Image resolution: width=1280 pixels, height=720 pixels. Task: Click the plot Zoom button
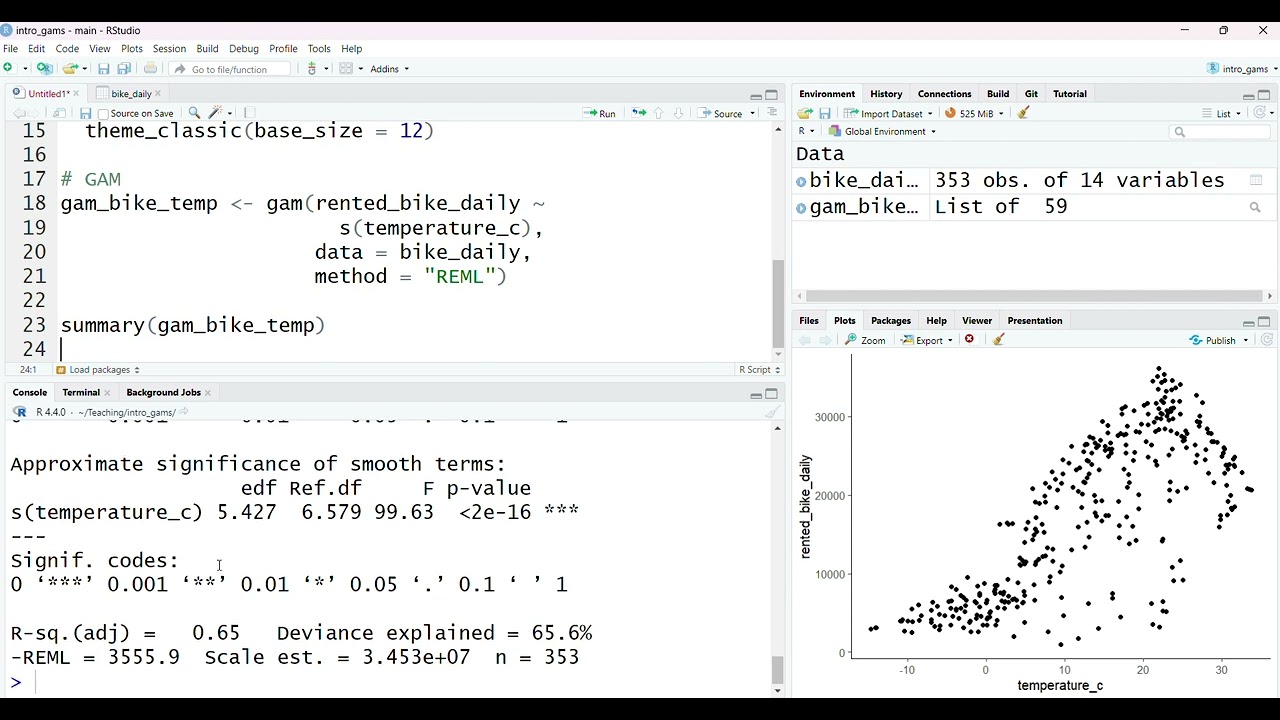click(866, 341)
